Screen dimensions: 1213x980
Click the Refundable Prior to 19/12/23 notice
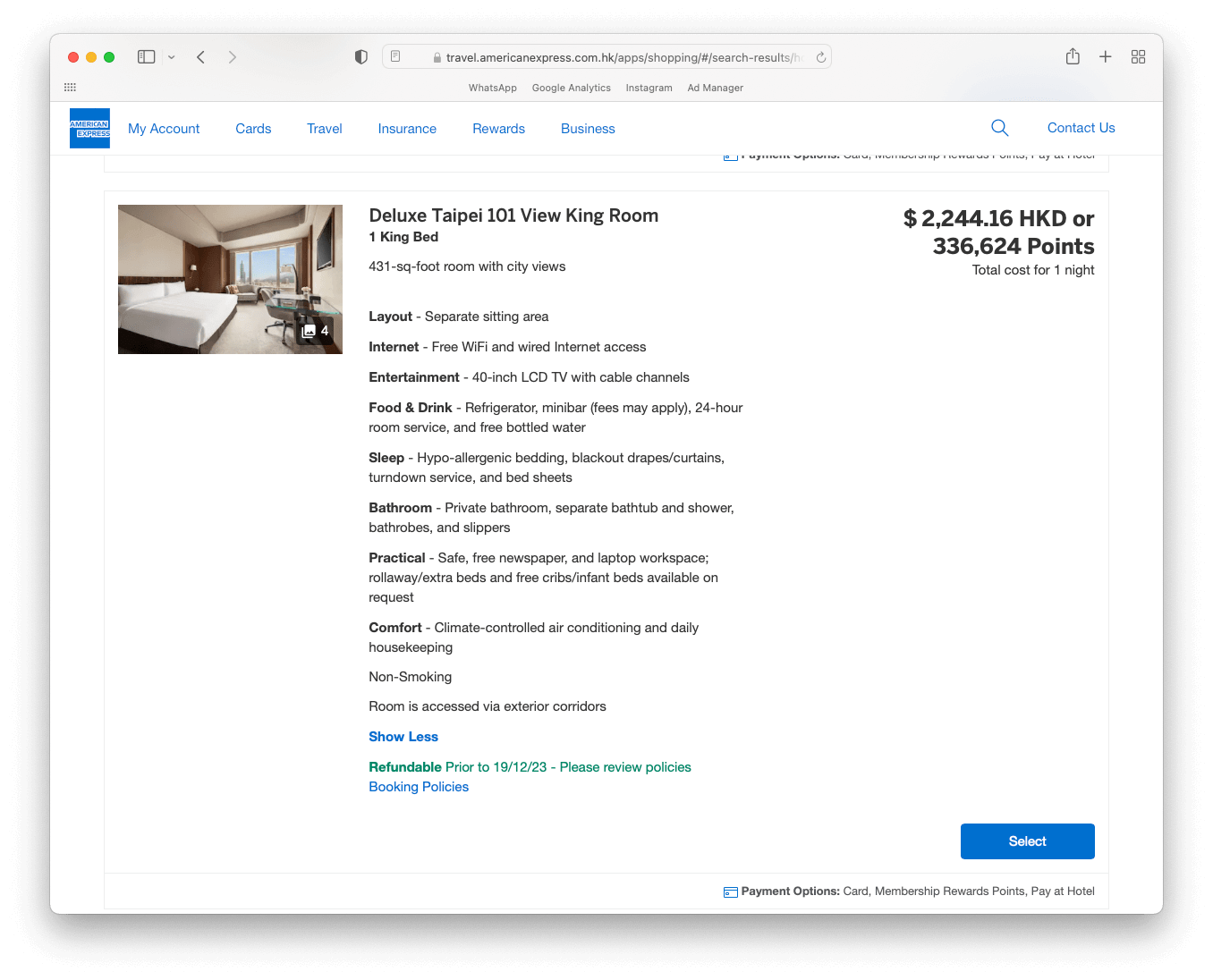[530, 767]
